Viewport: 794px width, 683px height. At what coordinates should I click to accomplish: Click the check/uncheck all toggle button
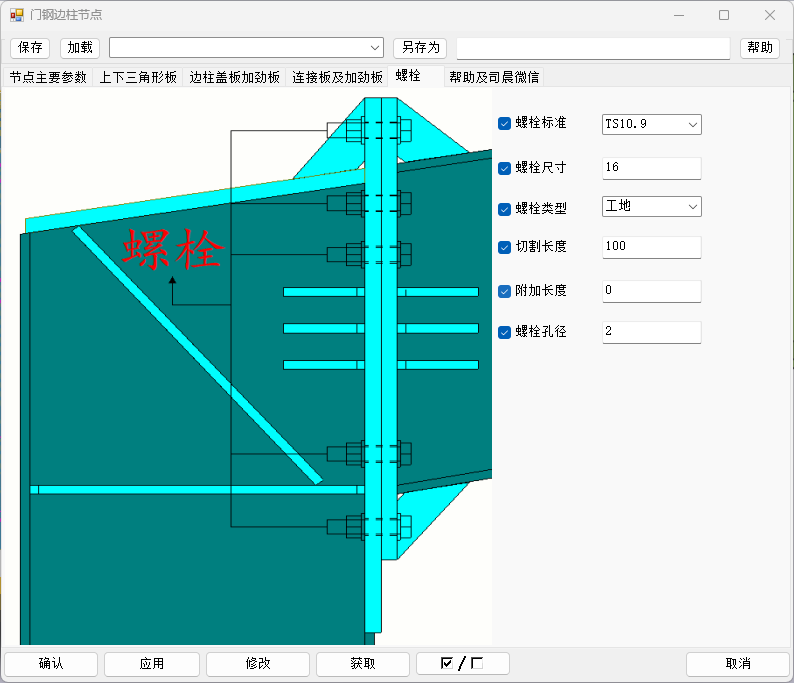pyautogui.click(x=462, y=663)
